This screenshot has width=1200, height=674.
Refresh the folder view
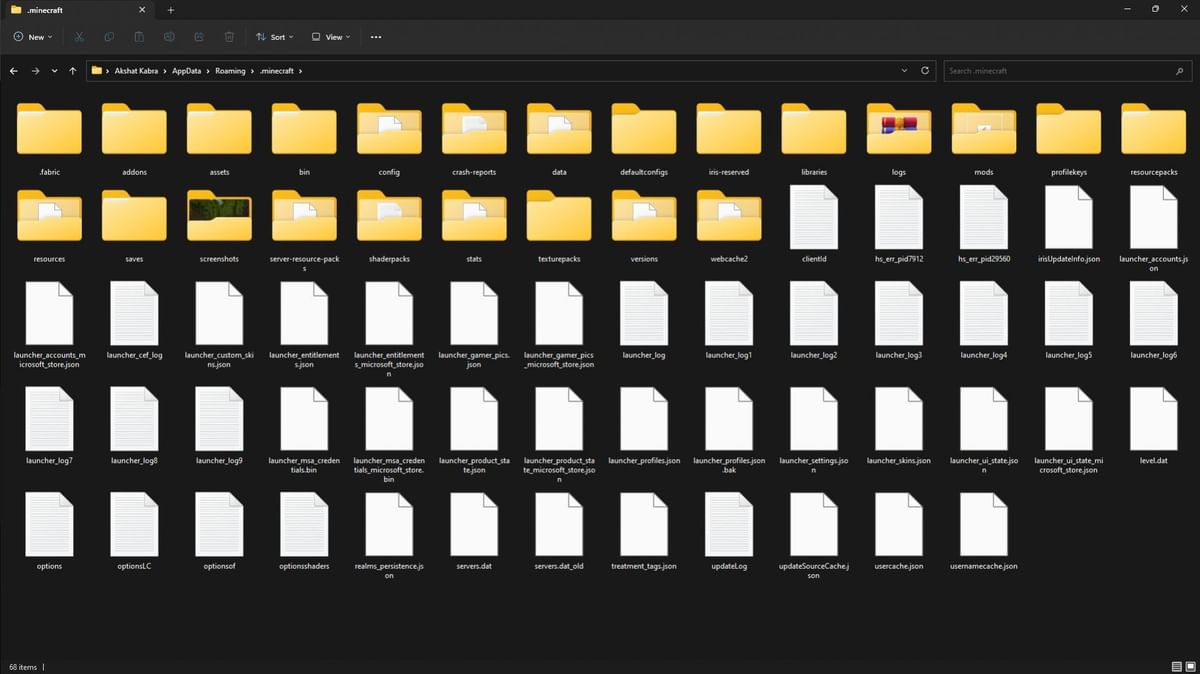(x=926, y=70)
